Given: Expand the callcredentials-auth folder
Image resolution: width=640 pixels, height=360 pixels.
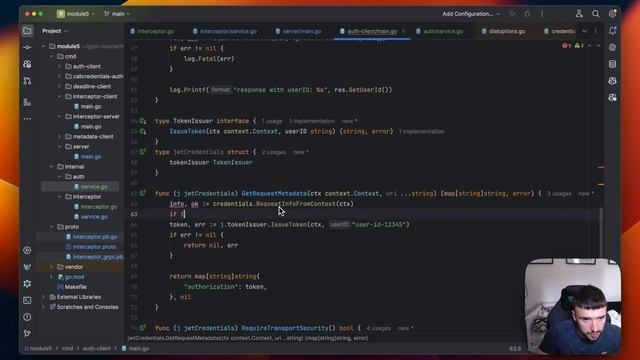Looking at the screenshot, I should click(60, 76).
